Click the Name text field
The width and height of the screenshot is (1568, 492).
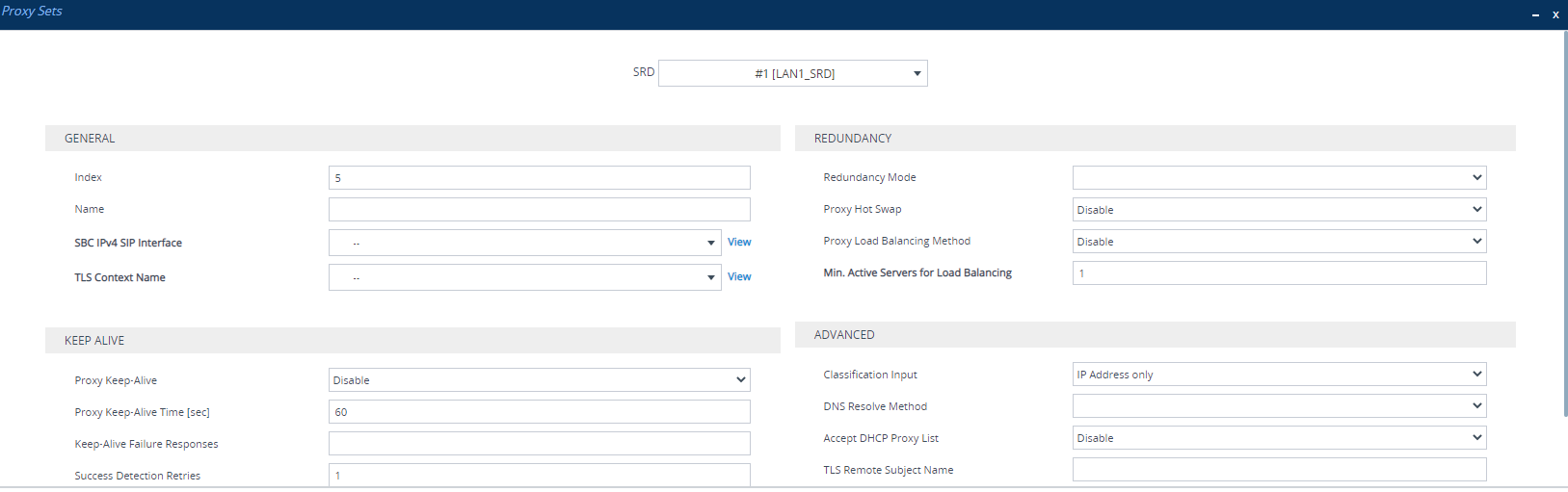tap(539, 210)
